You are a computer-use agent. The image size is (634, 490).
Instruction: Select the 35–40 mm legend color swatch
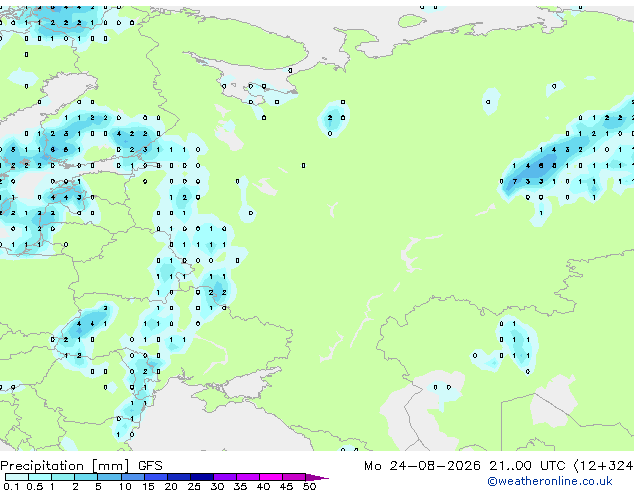point(248,477)
